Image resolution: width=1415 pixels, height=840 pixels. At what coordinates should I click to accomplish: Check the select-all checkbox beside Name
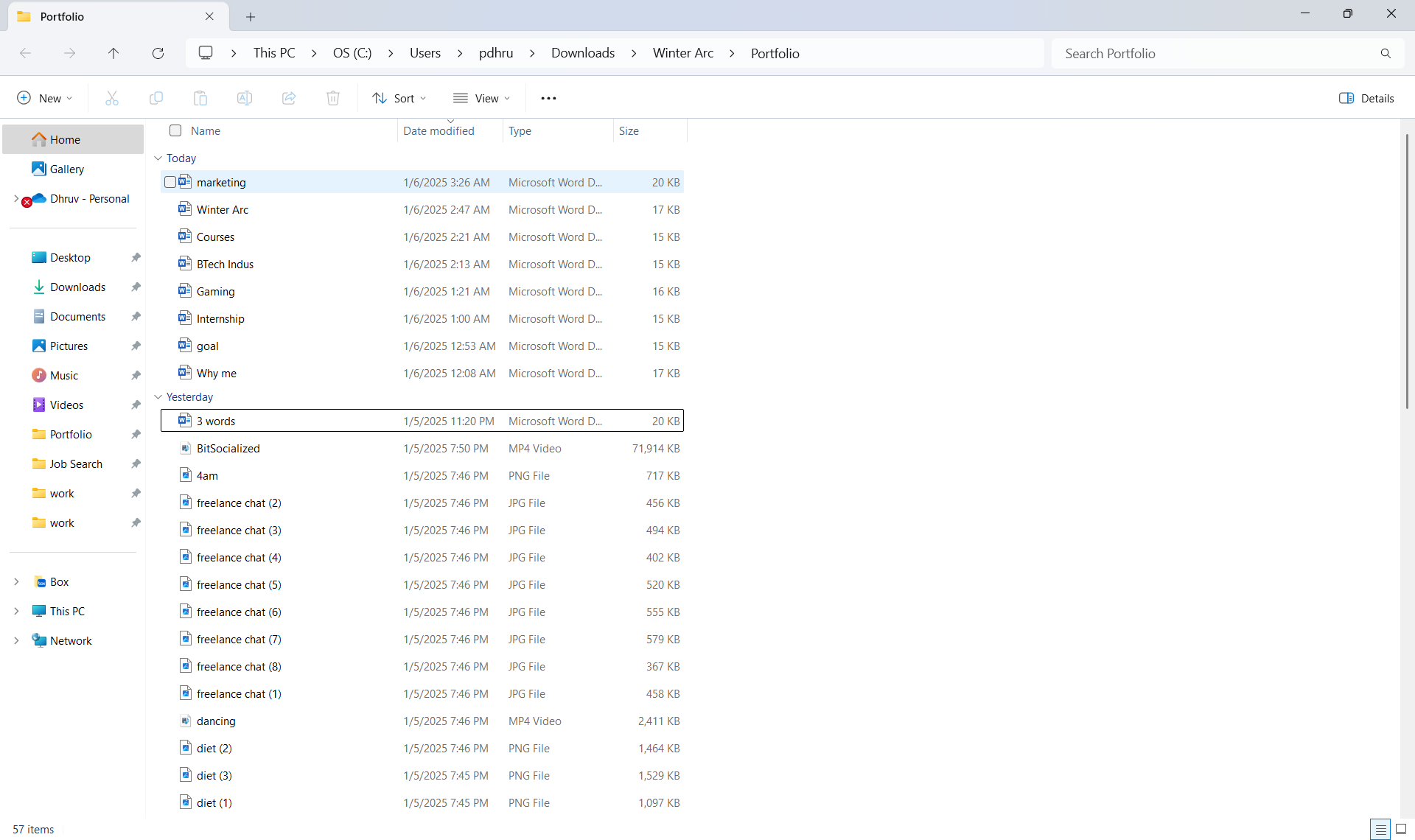(175, 130)
